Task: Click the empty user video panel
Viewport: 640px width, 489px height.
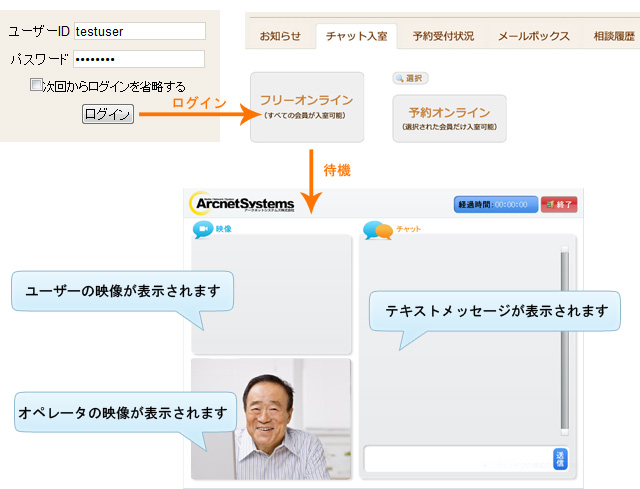Action: click(271, 294)
